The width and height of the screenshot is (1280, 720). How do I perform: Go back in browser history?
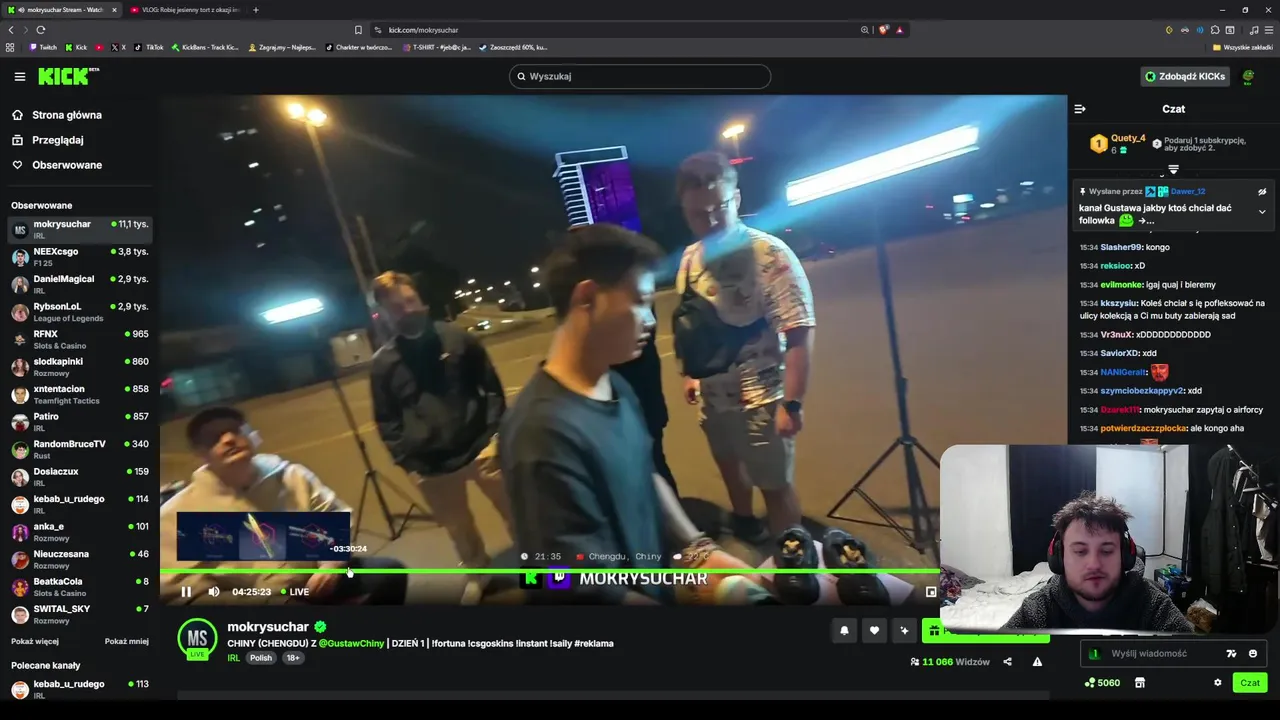pyautogui.click(x=11, y=30)
